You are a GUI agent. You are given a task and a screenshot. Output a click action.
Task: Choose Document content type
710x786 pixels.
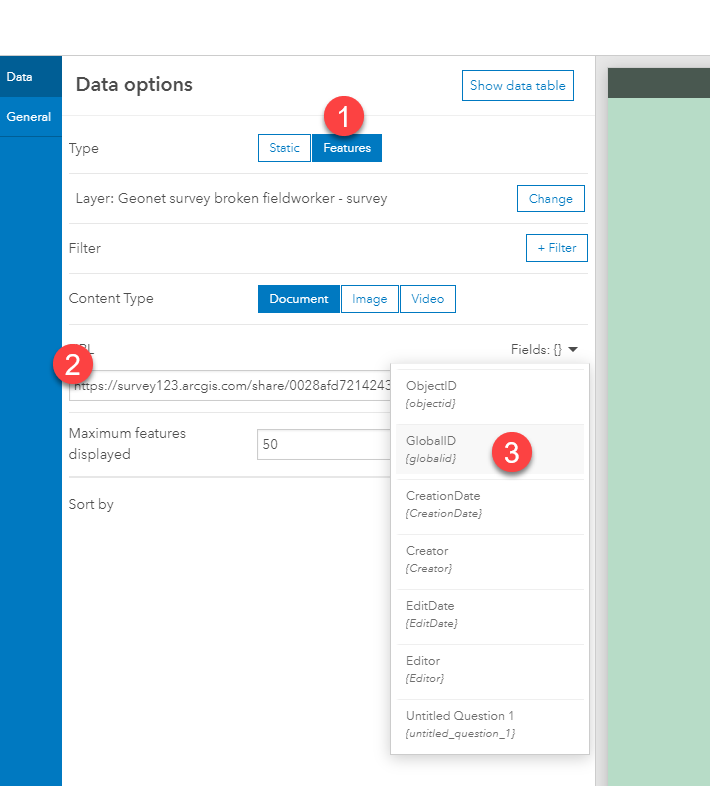(x=299, y=299)
